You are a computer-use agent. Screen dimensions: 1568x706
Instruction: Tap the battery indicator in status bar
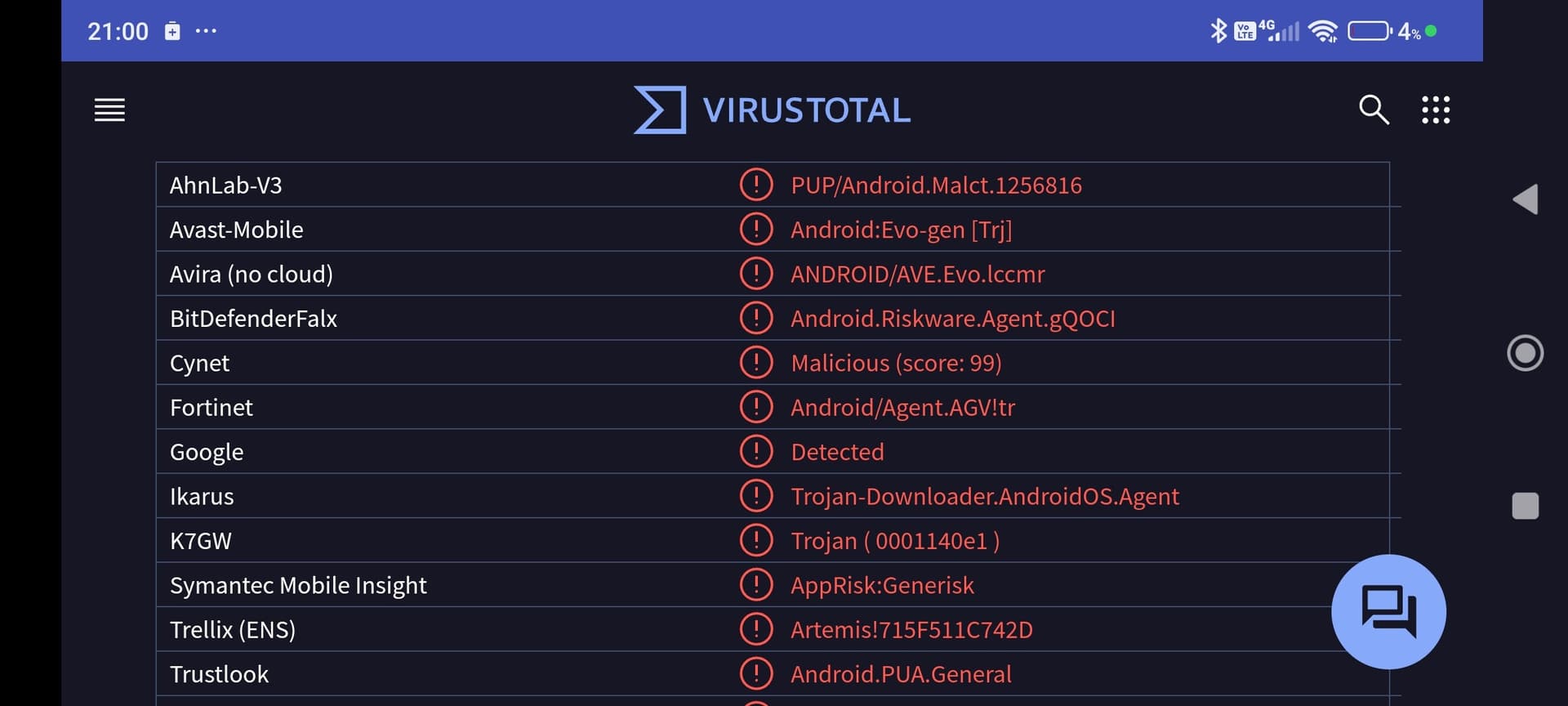(x=1369, y=31)
